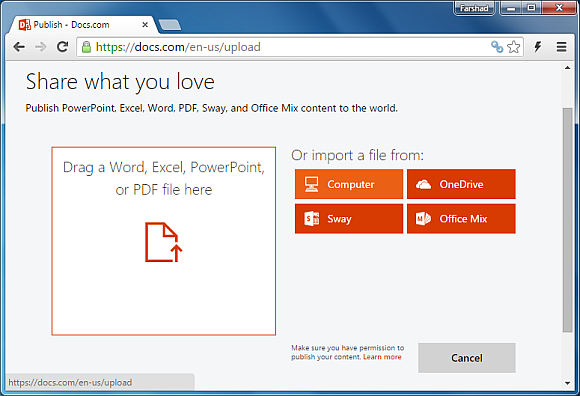This screenshot has width=580, height=396.
Task: Minimize the browser window
Action: click(511, 8)
